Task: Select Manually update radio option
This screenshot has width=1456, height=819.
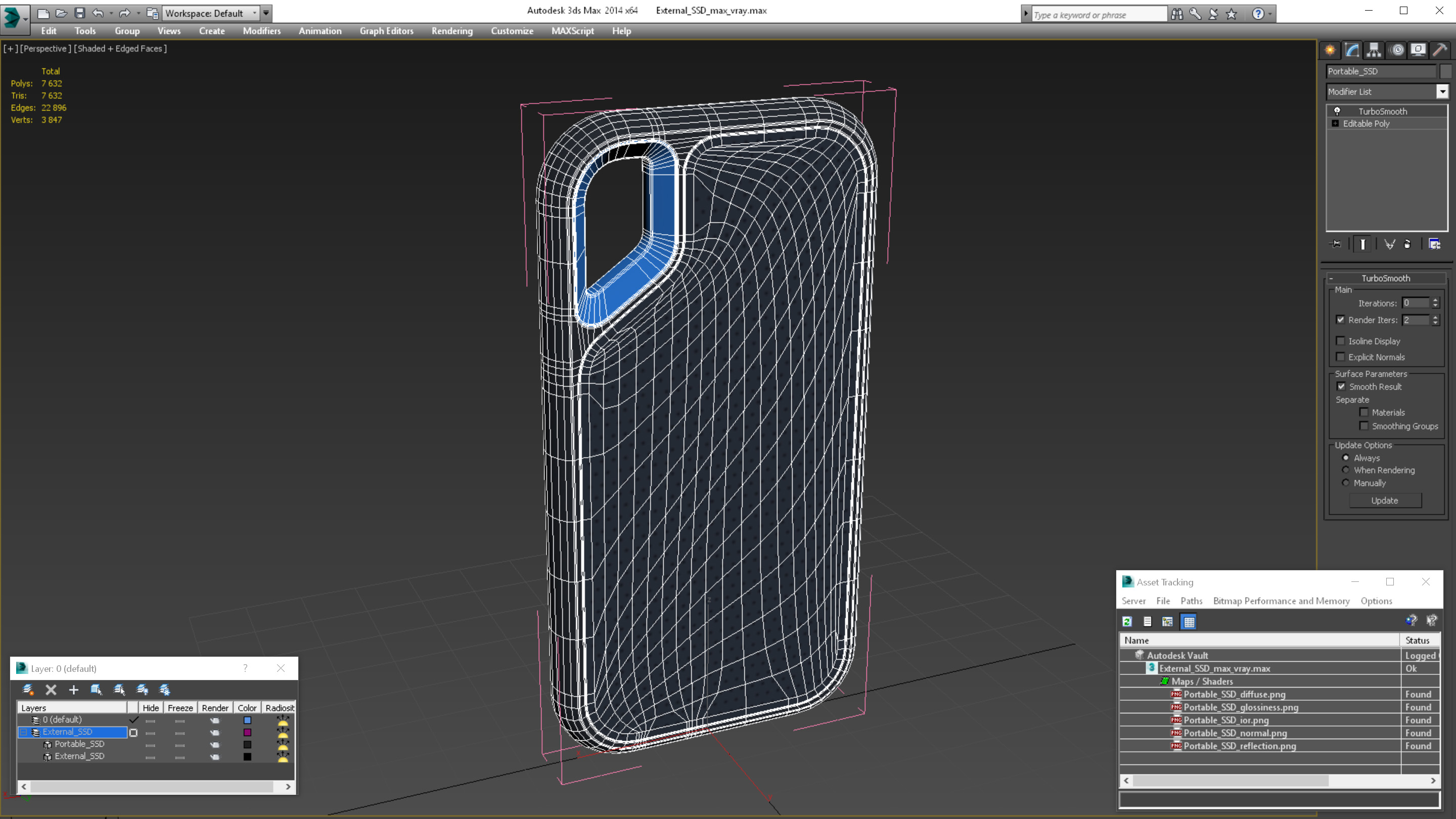Action: point(1346,483)
